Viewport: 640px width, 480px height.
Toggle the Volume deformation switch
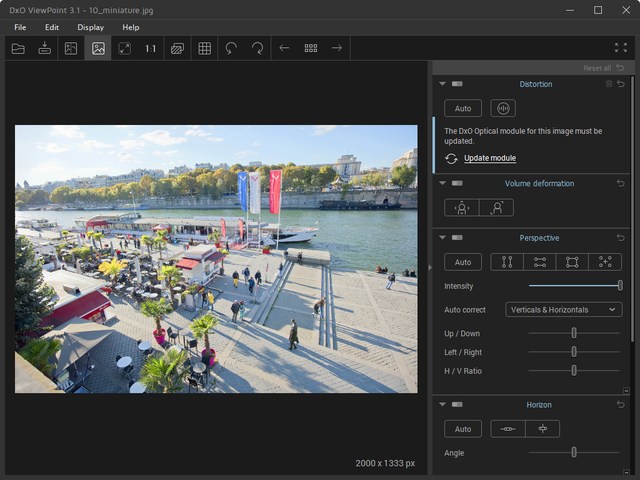[457, 184]
